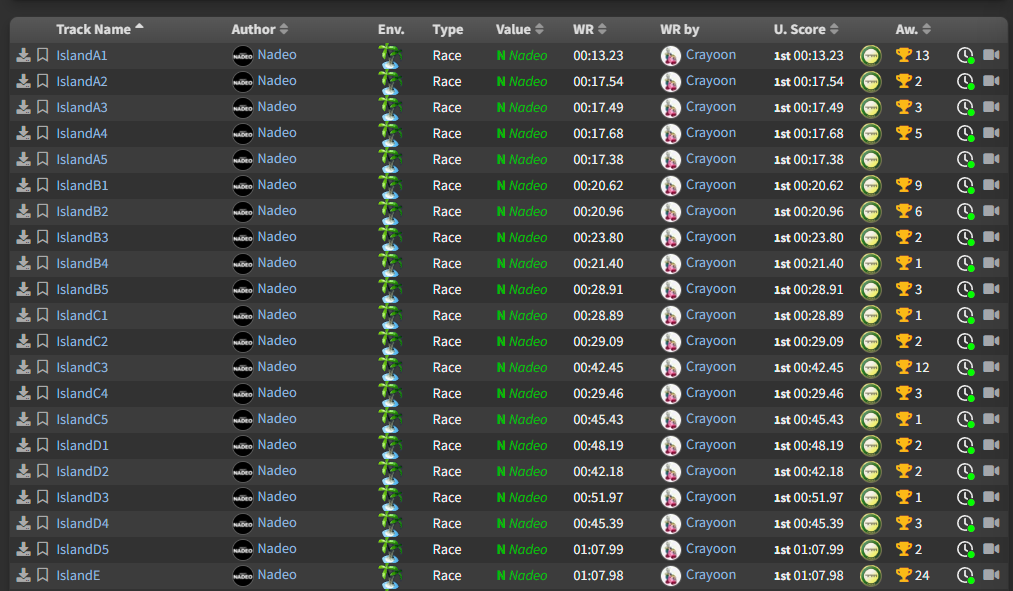This screenshot has width=1013, height=591.
Task: Open leaderboard clock icon for IslandD5
Action: tap(965, 550)
